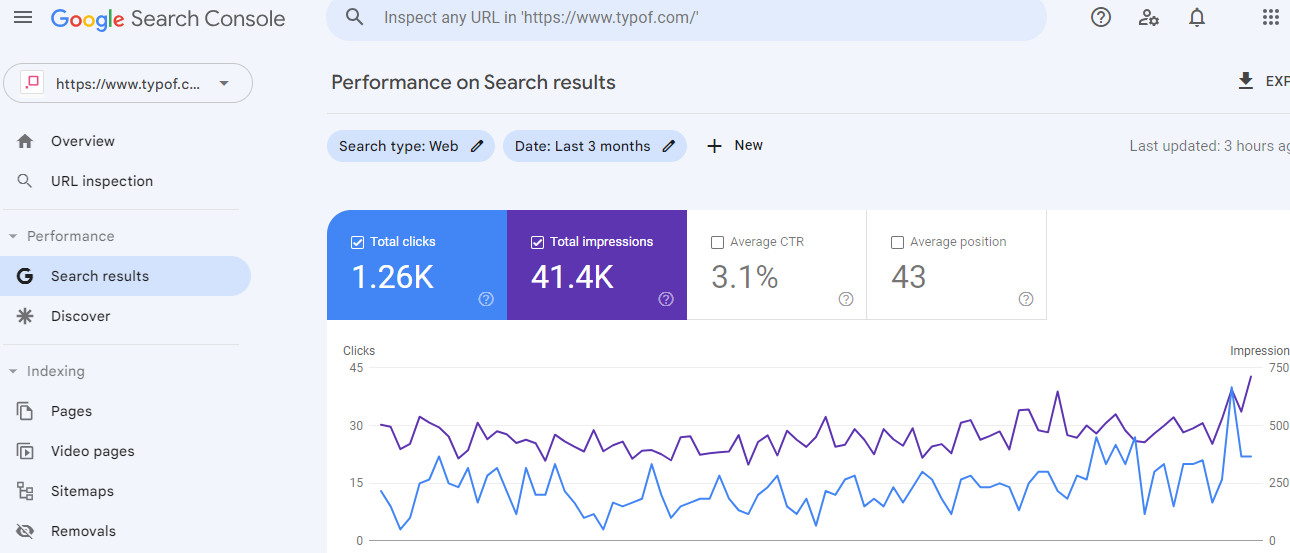Open the property selector dropdown arrow
This screenshot has width=1290, height=553.
tap(224, 84)
